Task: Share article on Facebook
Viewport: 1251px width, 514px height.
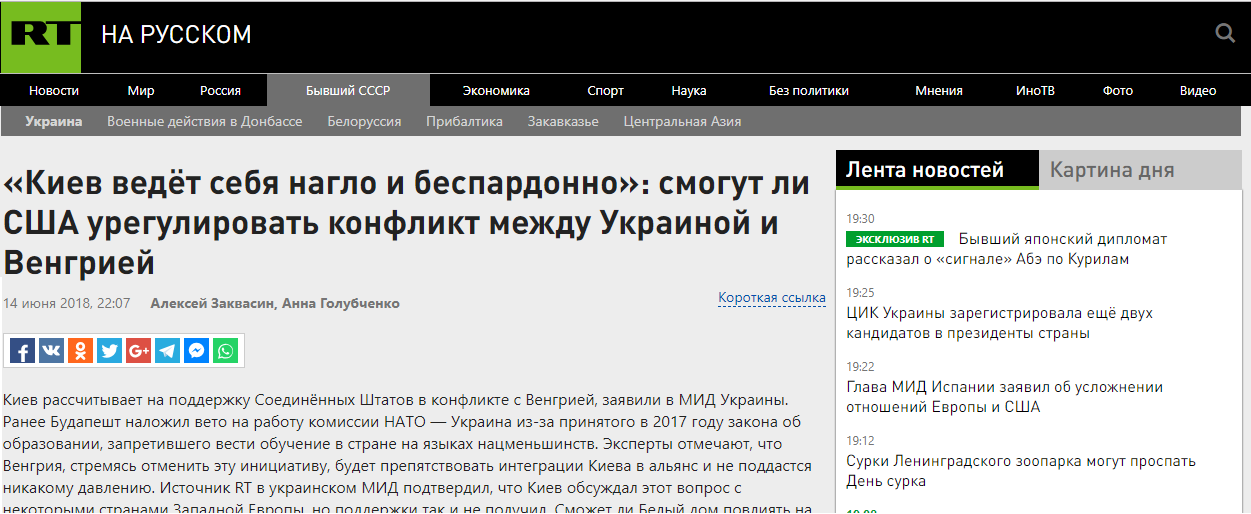Action: point(22,350)
